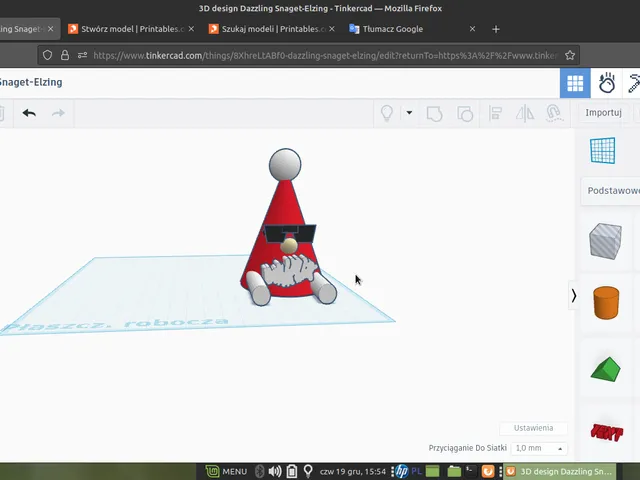Select the beige nose sphere
The width and height of the screenshot is (640, 480).
pyautogui.click(x=289, y=246)
